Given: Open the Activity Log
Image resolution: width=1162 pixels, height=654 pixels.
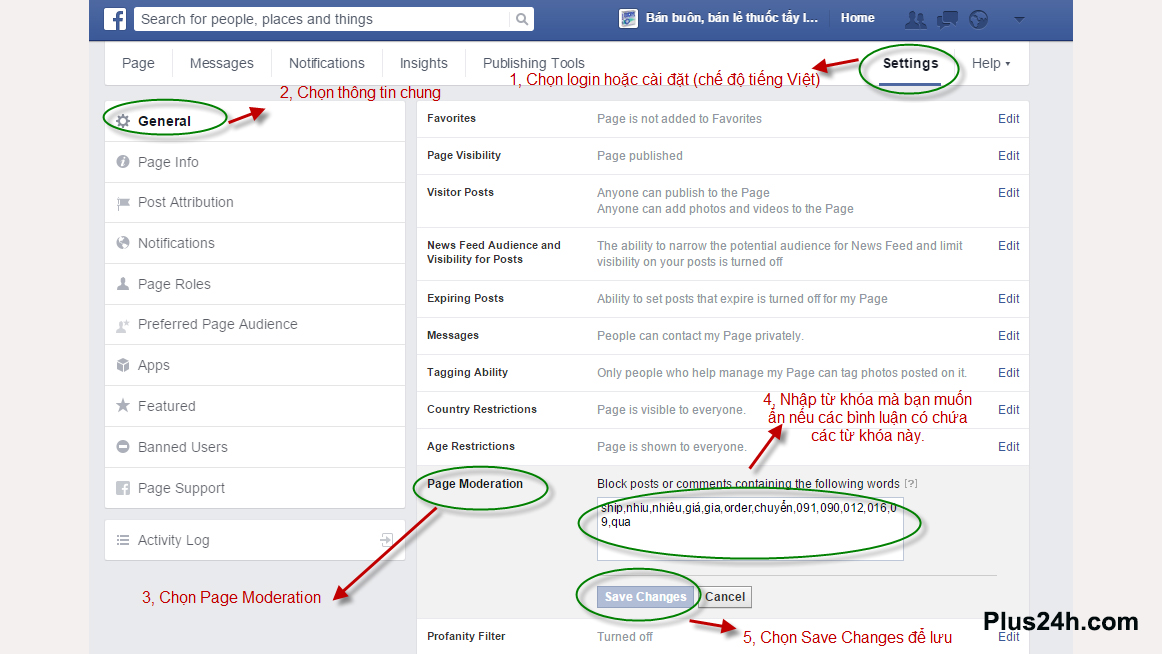Looking at the screenshot, I should click(255, 540).
